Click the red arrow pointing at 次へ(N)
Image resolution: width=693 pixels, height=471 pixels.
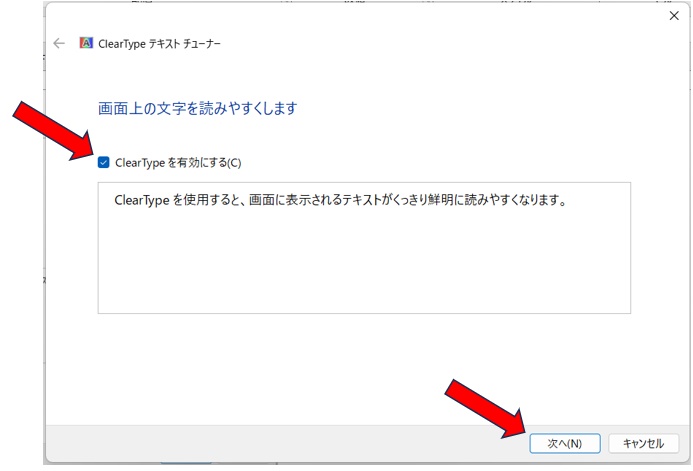tap(485, 406)
